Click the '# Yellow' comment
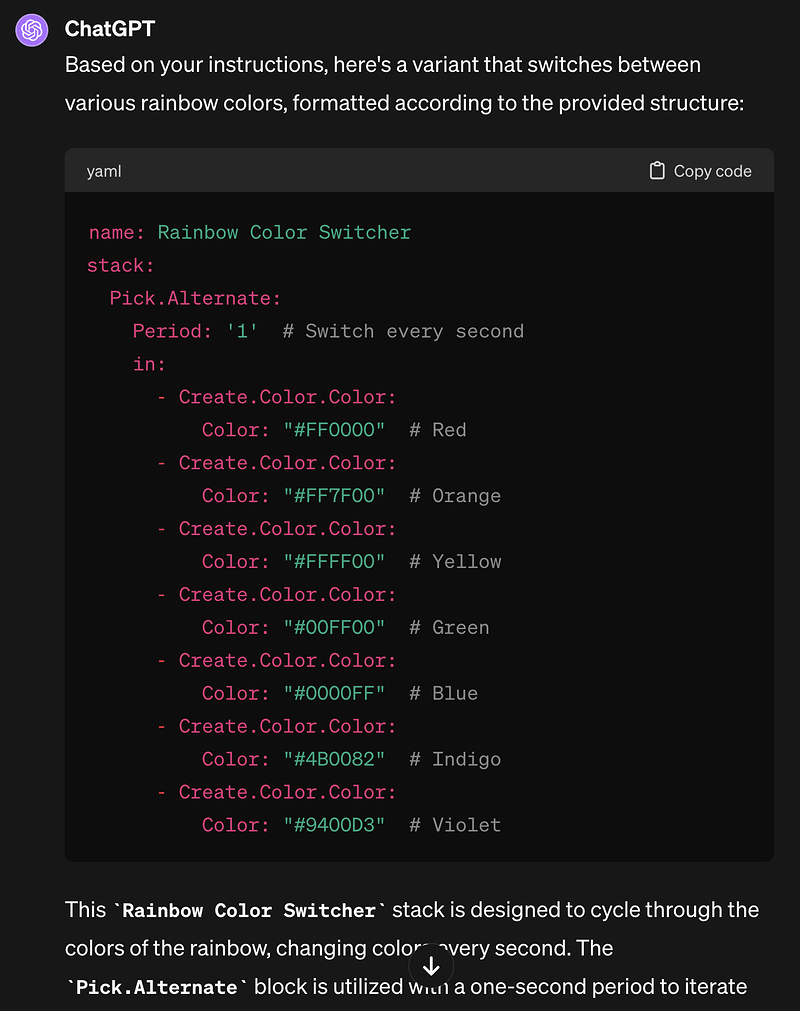This screenshot has width=800, height=1011. pos(455,562)
